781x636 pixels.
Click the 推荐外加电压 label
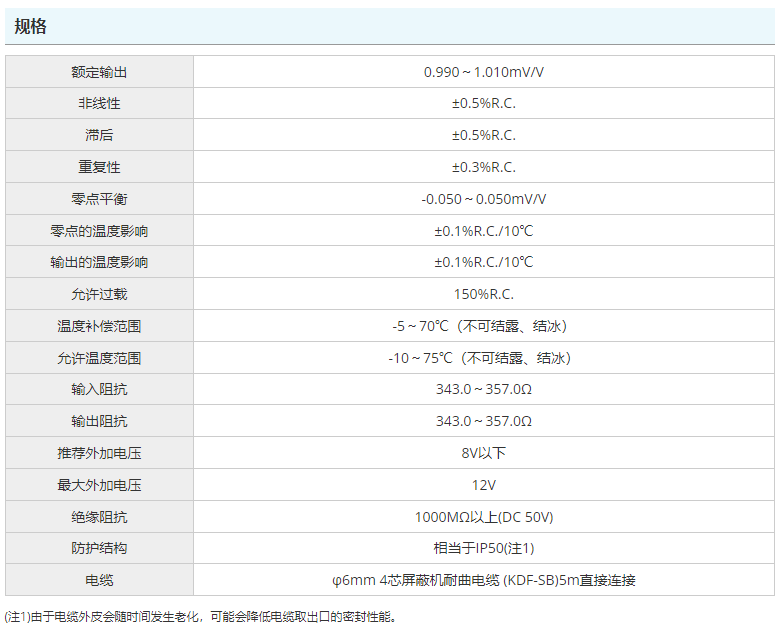(99, 453)
